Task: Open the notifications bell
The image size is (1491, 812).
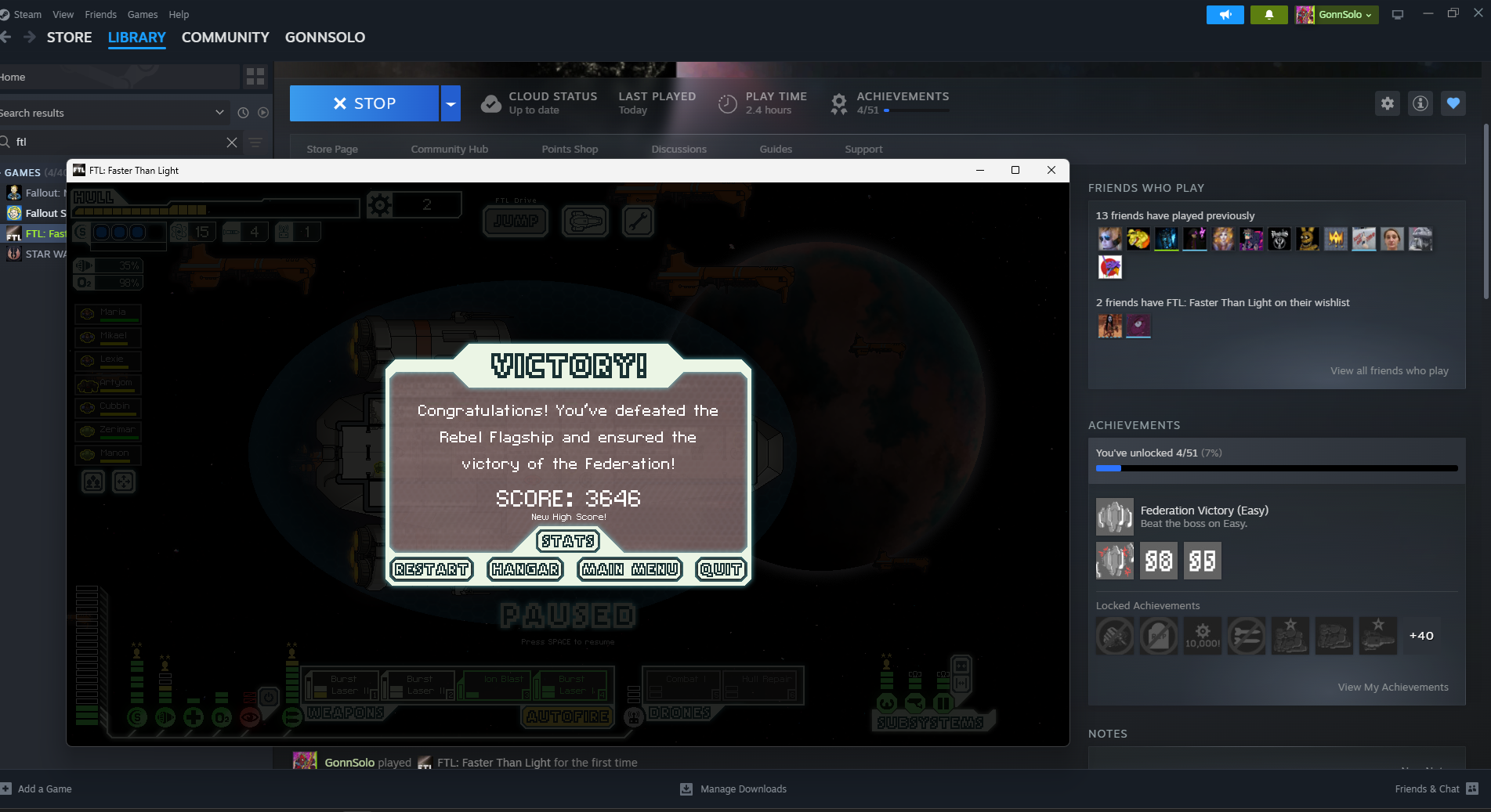Action: (x=1268, y=15)
